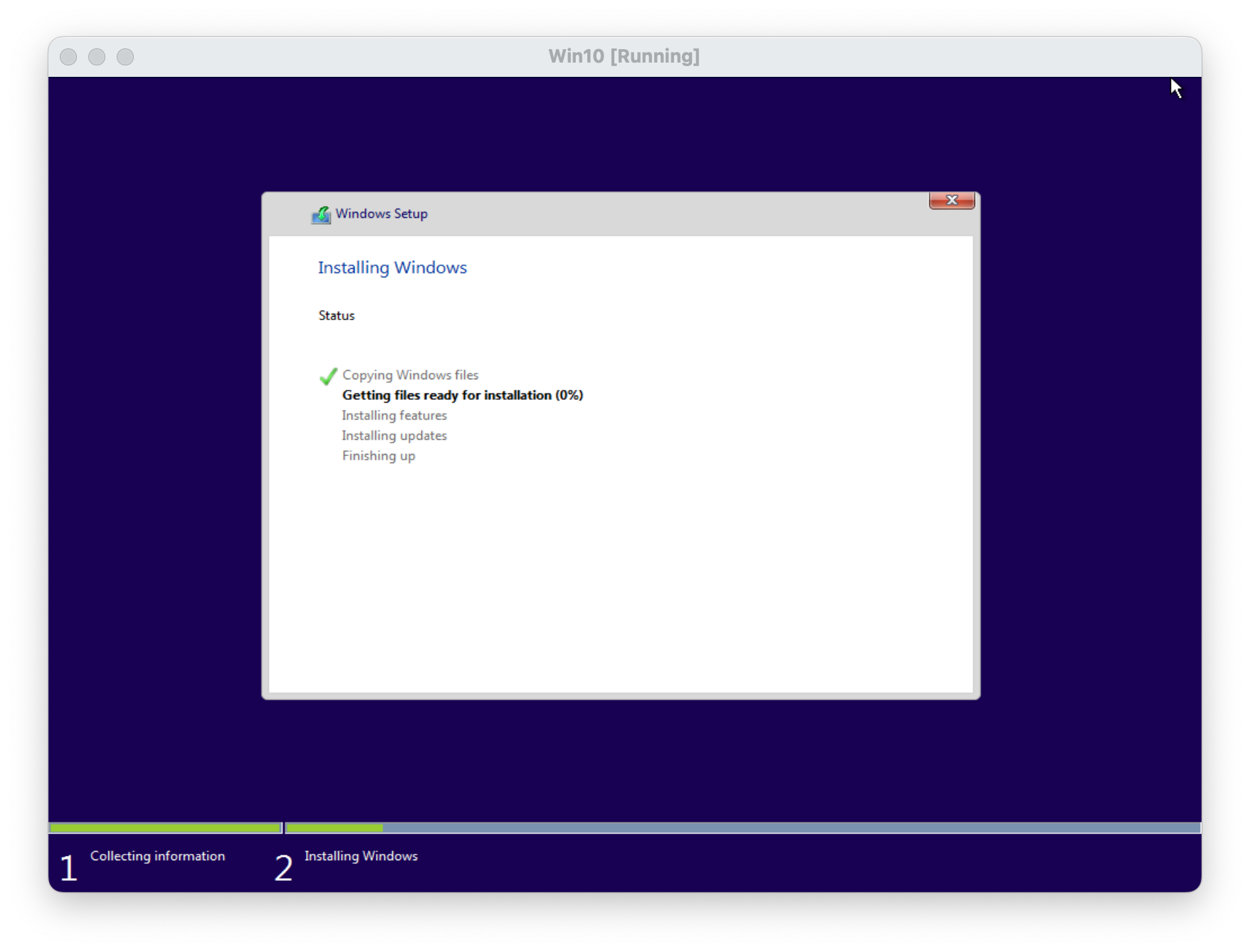The image size is (1250, 952).
Task: Click the large step number 2 at bottom
Action: [283, 868]
